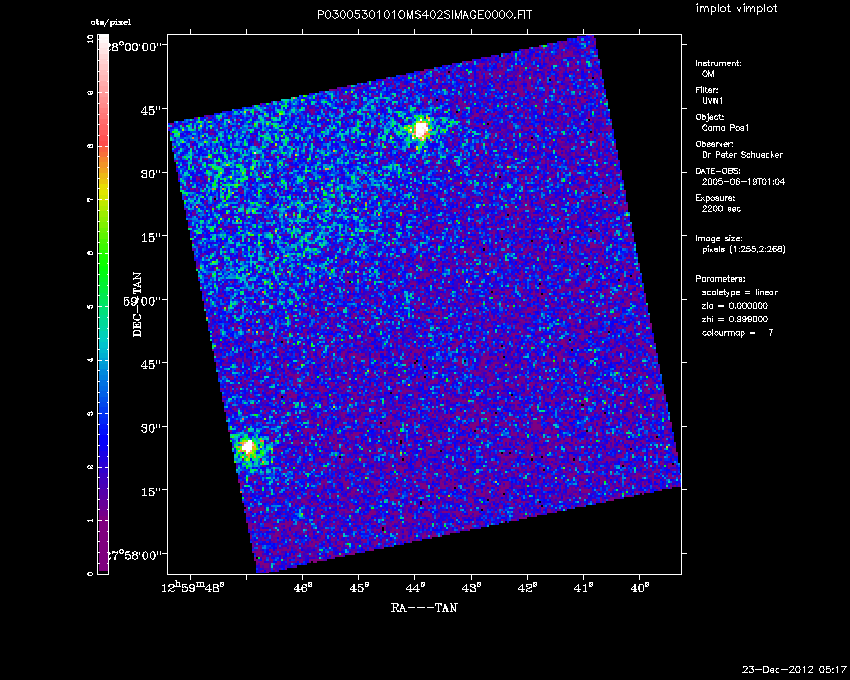
Task: Click the 'zhi = 0.999000' parameter
Action: click(735, 319)
